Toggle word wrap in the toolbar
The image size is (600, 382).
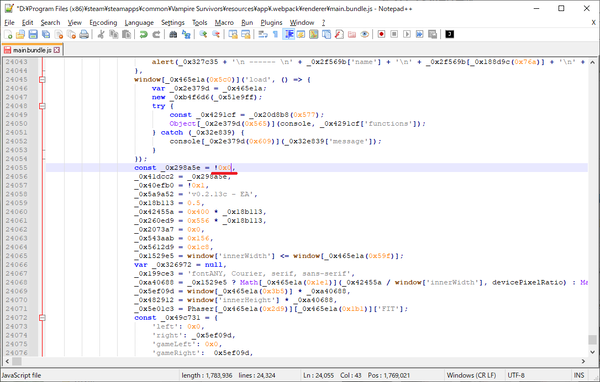pyautogui.click(x=263, y=35)
